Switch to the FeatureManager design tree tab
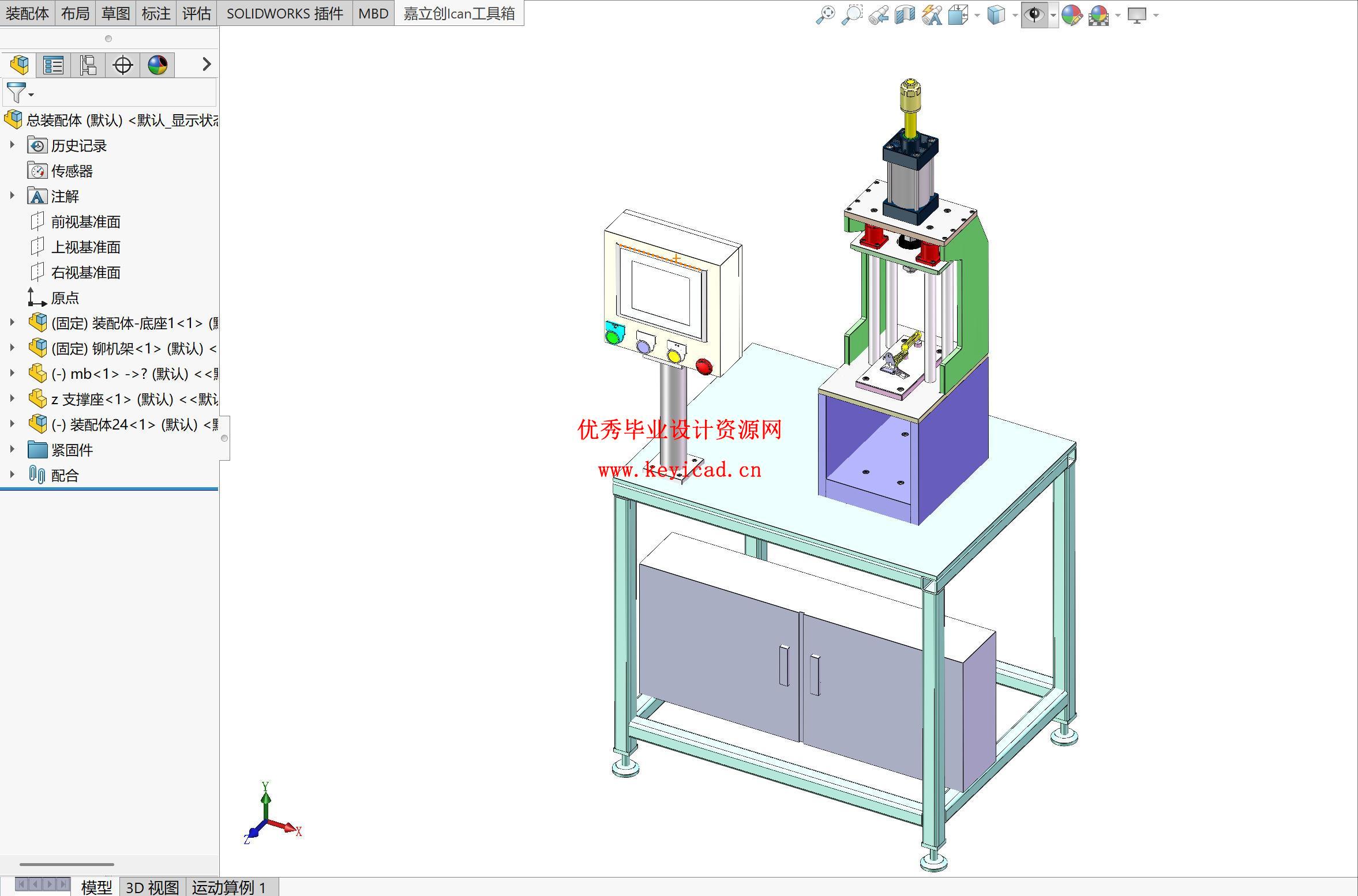Viewport: 1358px width, 896px height. tap(19, 65)
